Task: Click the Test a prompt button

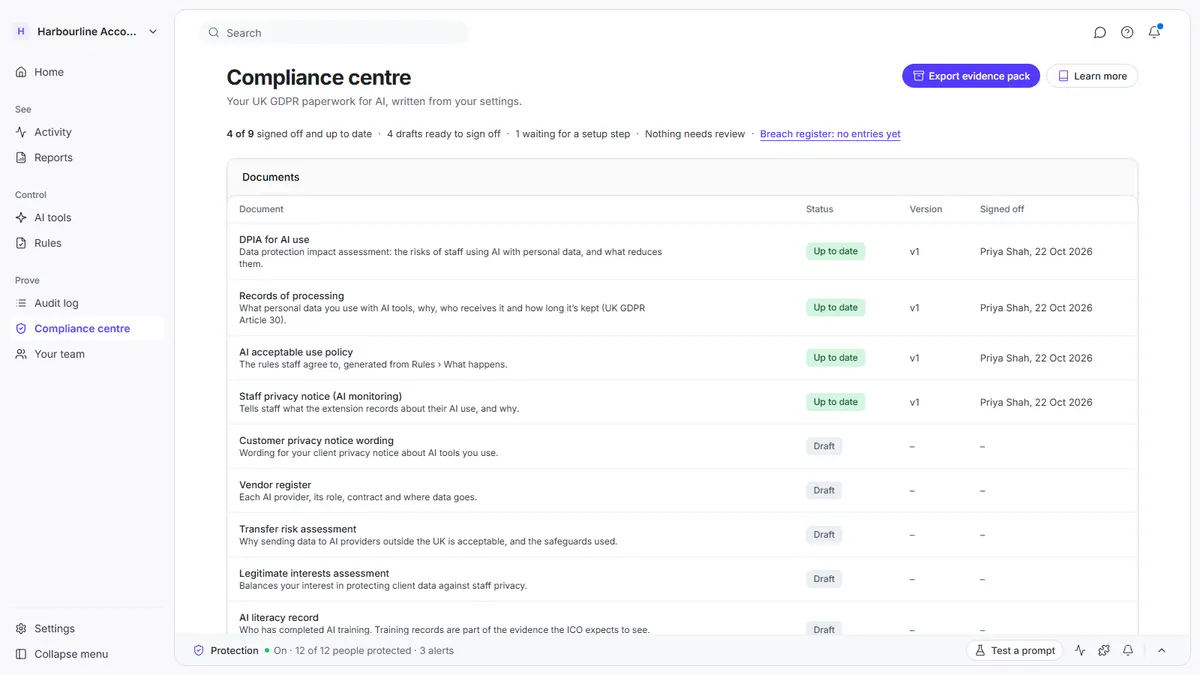Action: coord(1014,650)
